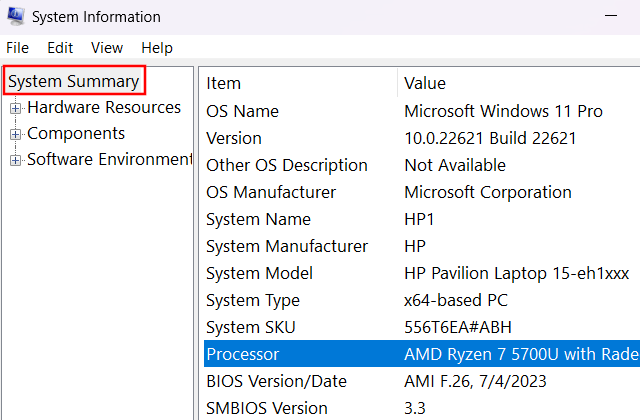The image size is (640, 420).
Task: Open the File menu
Action: [x=18, y=48]
